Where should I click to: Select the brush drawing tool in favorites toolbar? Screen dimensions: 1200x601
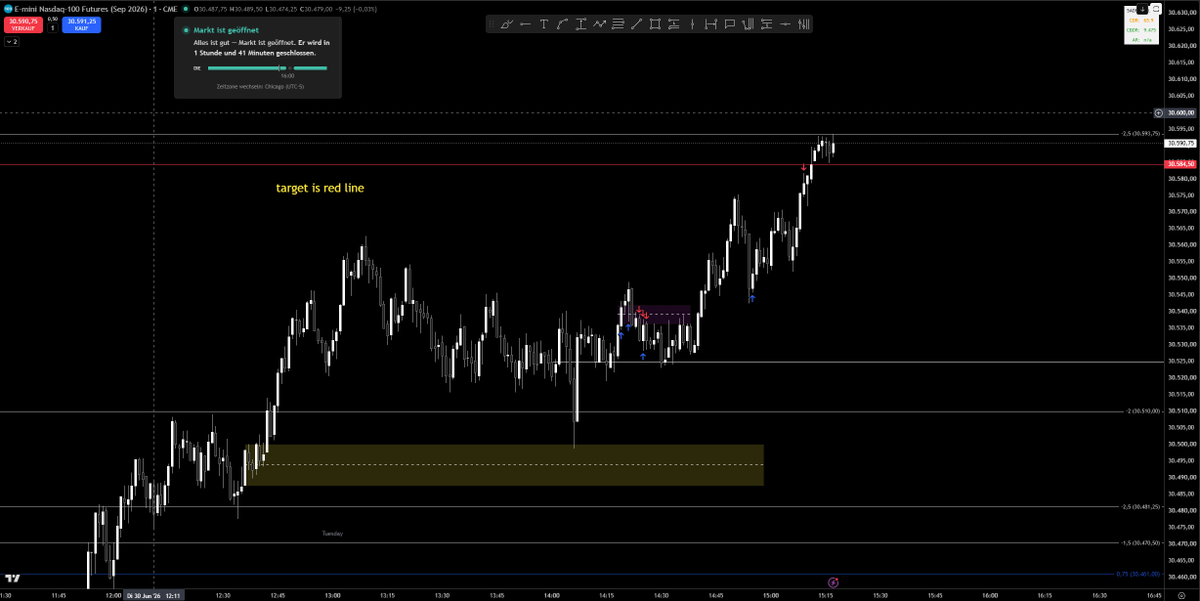507,24
